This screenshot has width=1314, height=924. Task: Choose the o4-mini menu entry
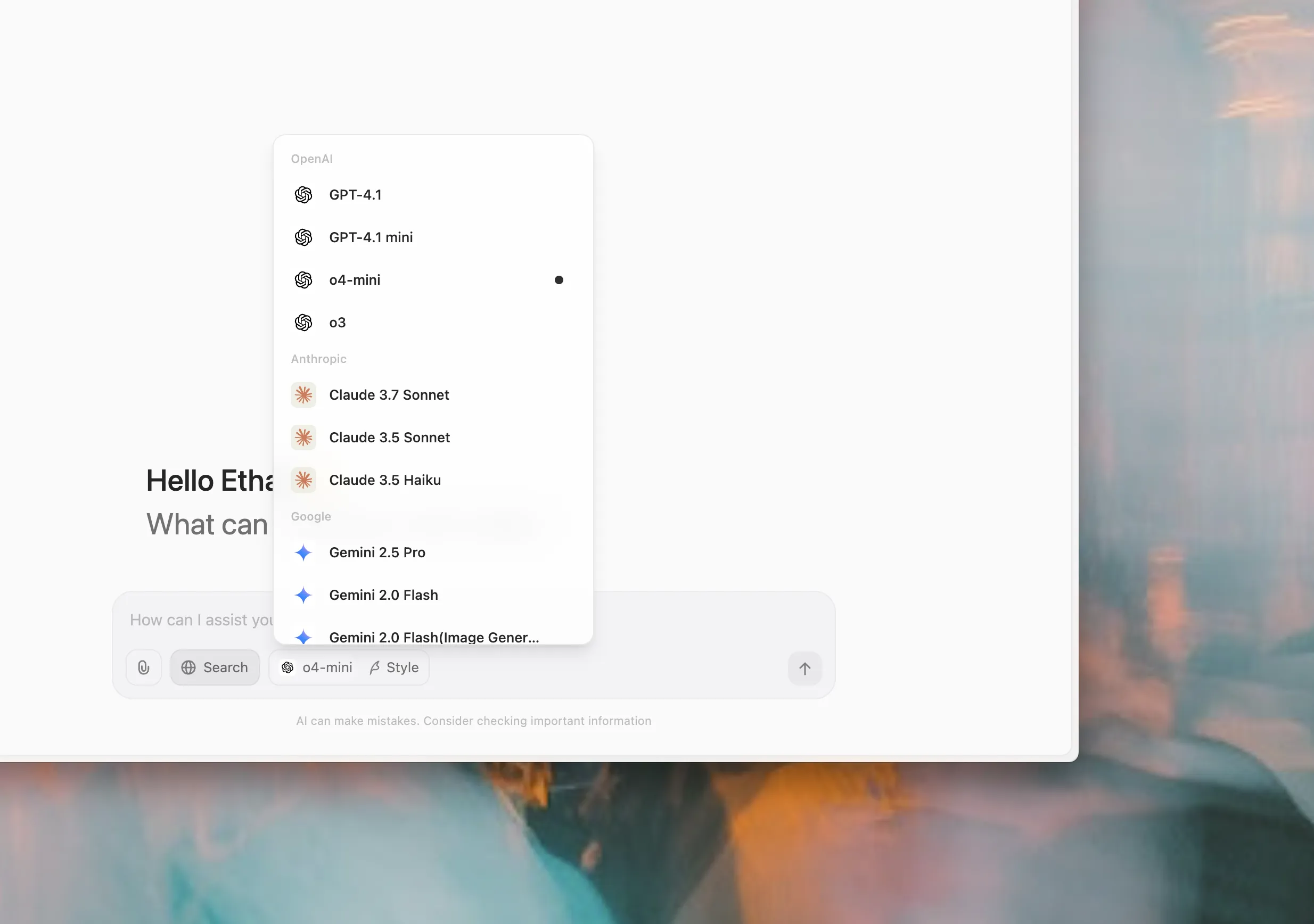[x=354, y=280]
